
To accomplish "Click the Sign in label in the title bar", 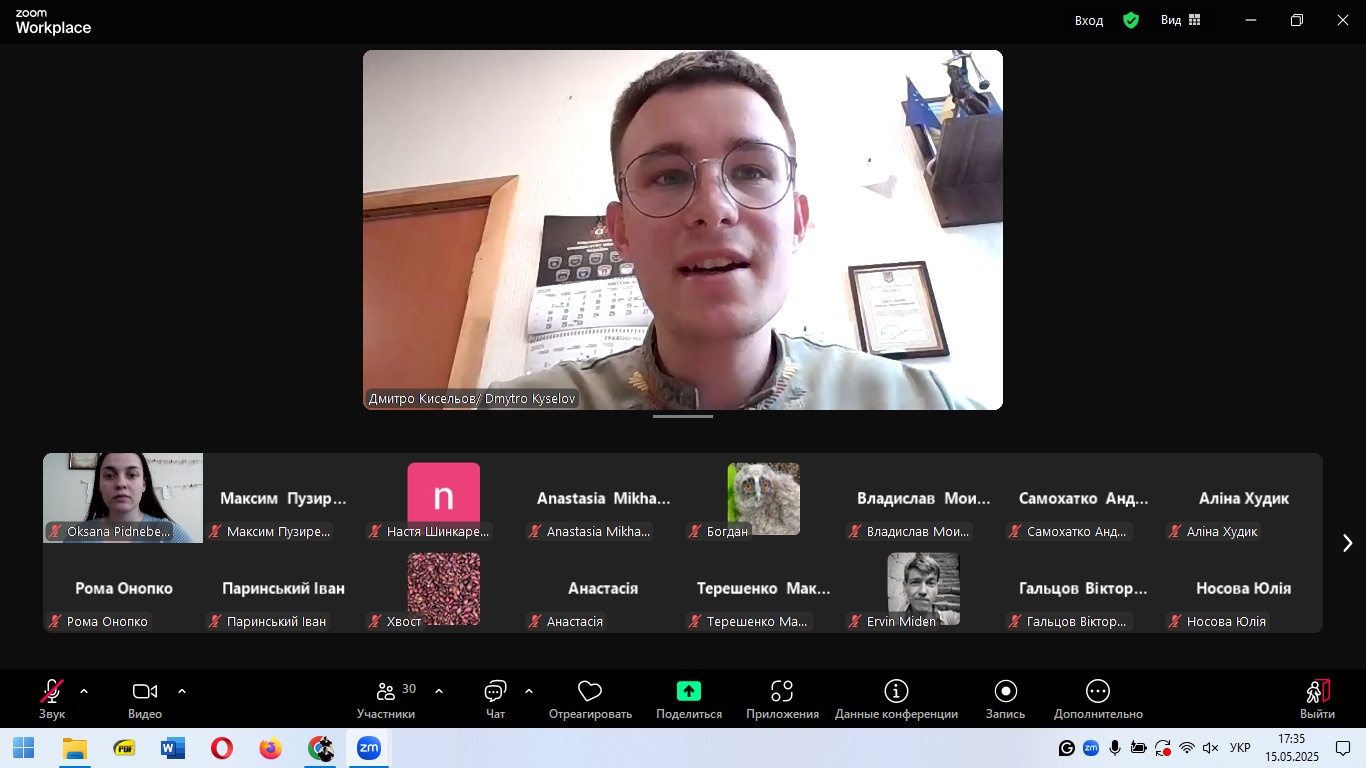I will tap(1089, 20).
